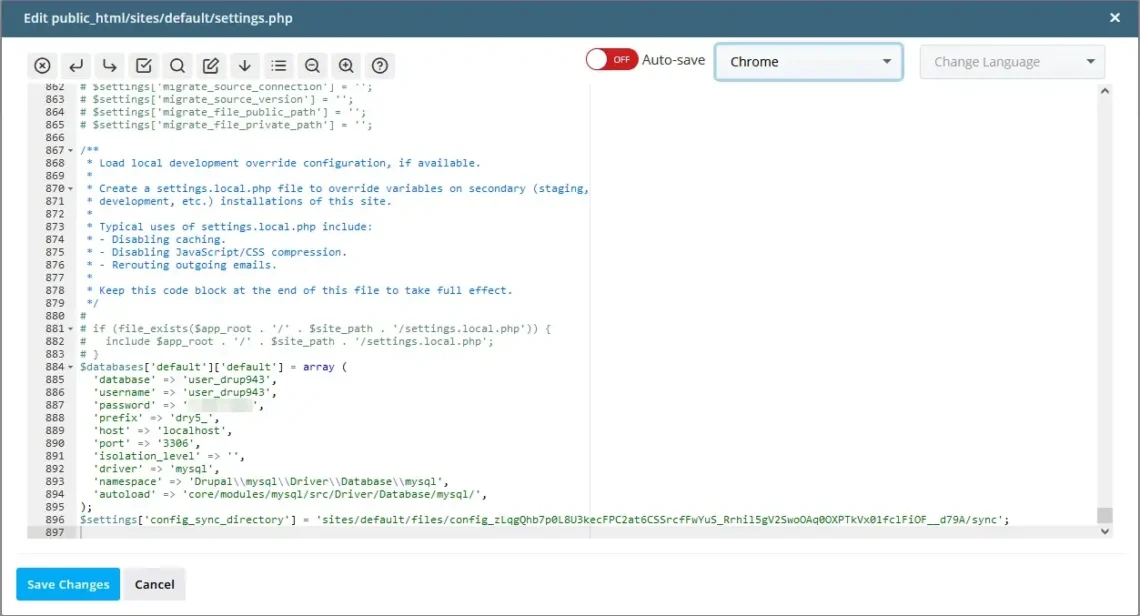Open the editor help via question mark icon
The width and height of the screenshot is (1140, 616).
tap(379, 65)
